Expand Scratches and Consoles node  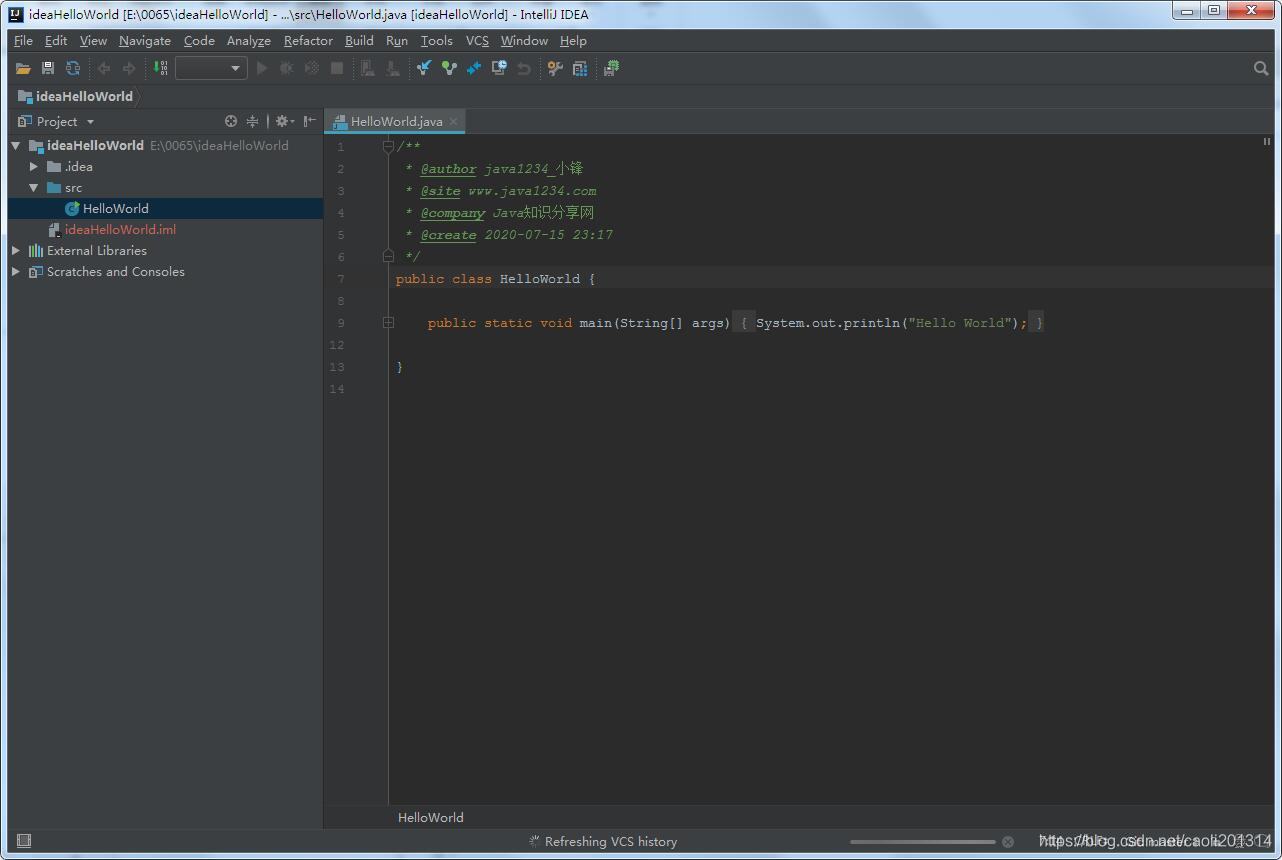point(16,272)
